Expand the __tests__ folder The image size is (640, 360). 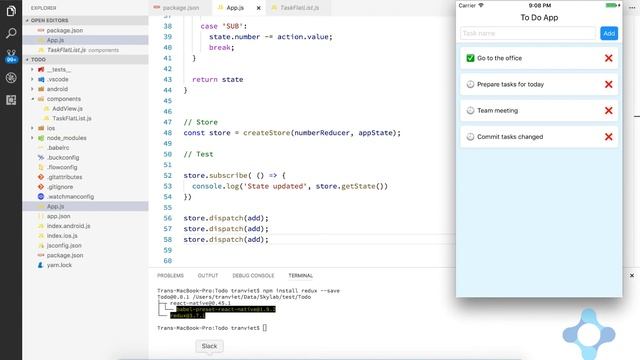point(32,69)
